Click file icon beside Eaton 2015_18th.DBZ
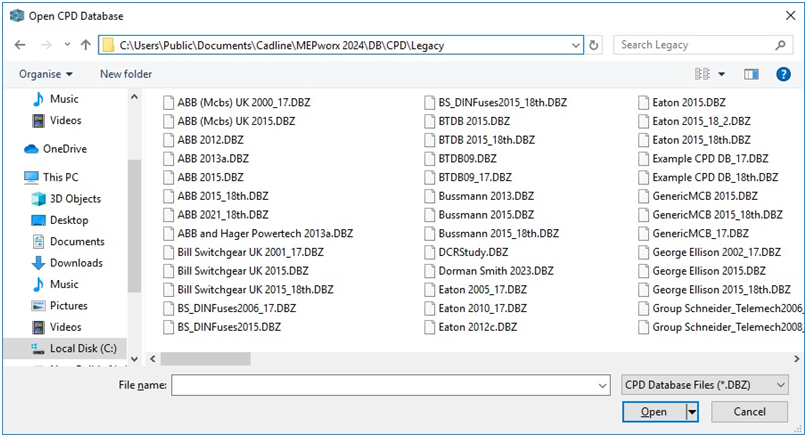 pyautogui.click(x=644, y=140)
